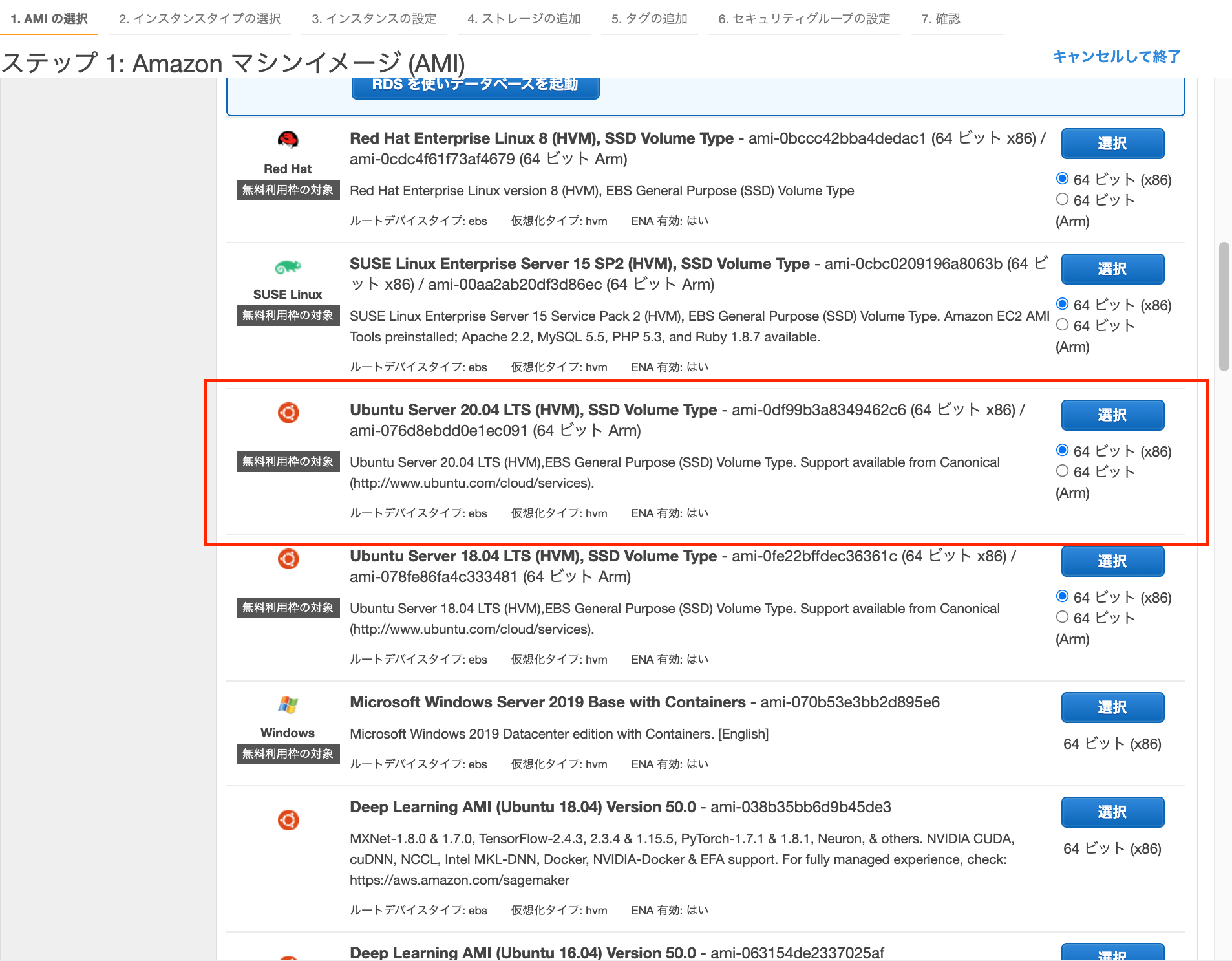Select 64-bit x86 for Ubuntu Server 18.04

pos(1062,596)
